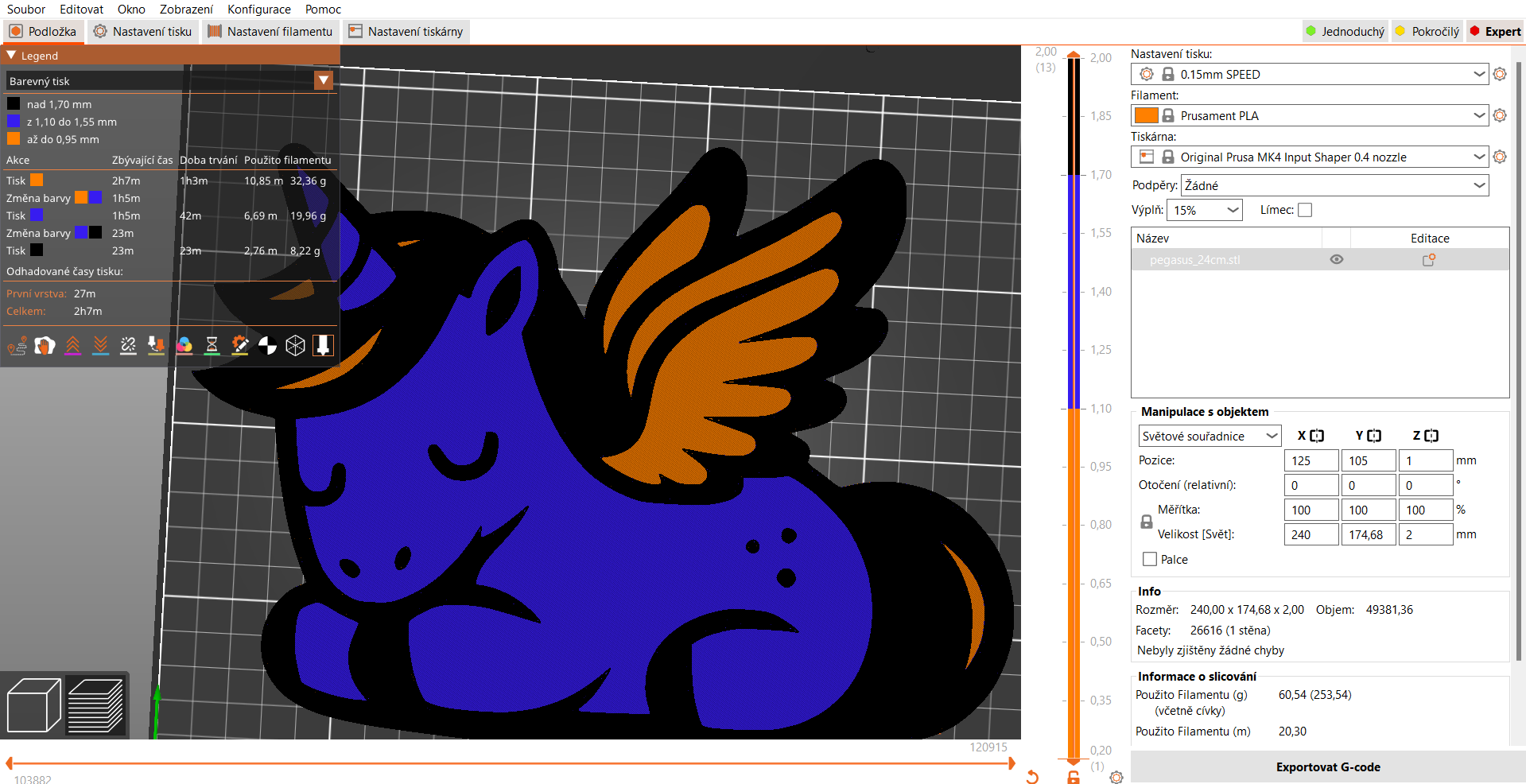Toggle tool changes visibility icon
The width and height of the screenshot is (1526, 784).
pyautogui.click(x=156, y=345)
